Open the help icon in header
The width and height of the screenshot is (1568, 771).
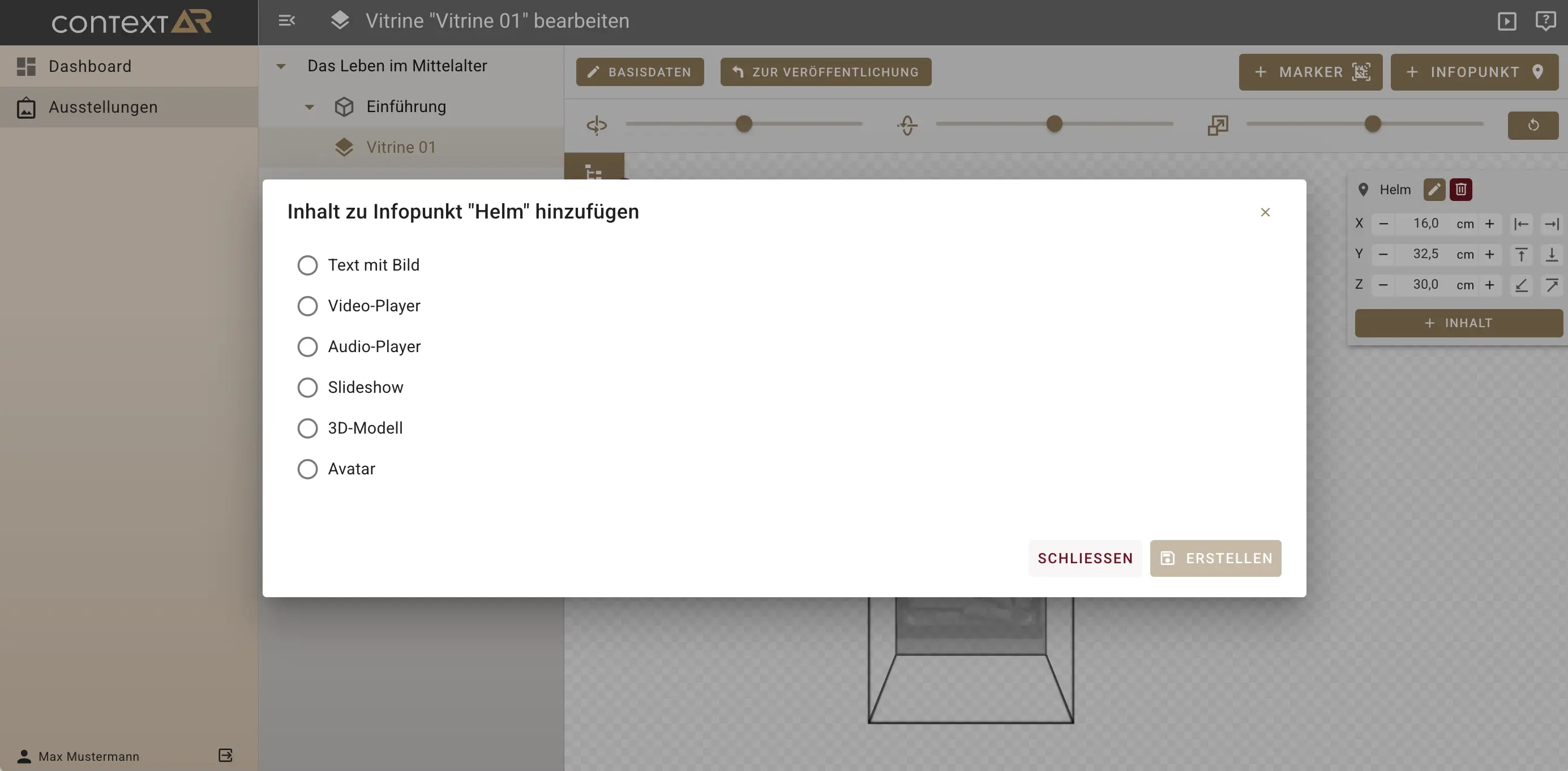[1545, 22]
